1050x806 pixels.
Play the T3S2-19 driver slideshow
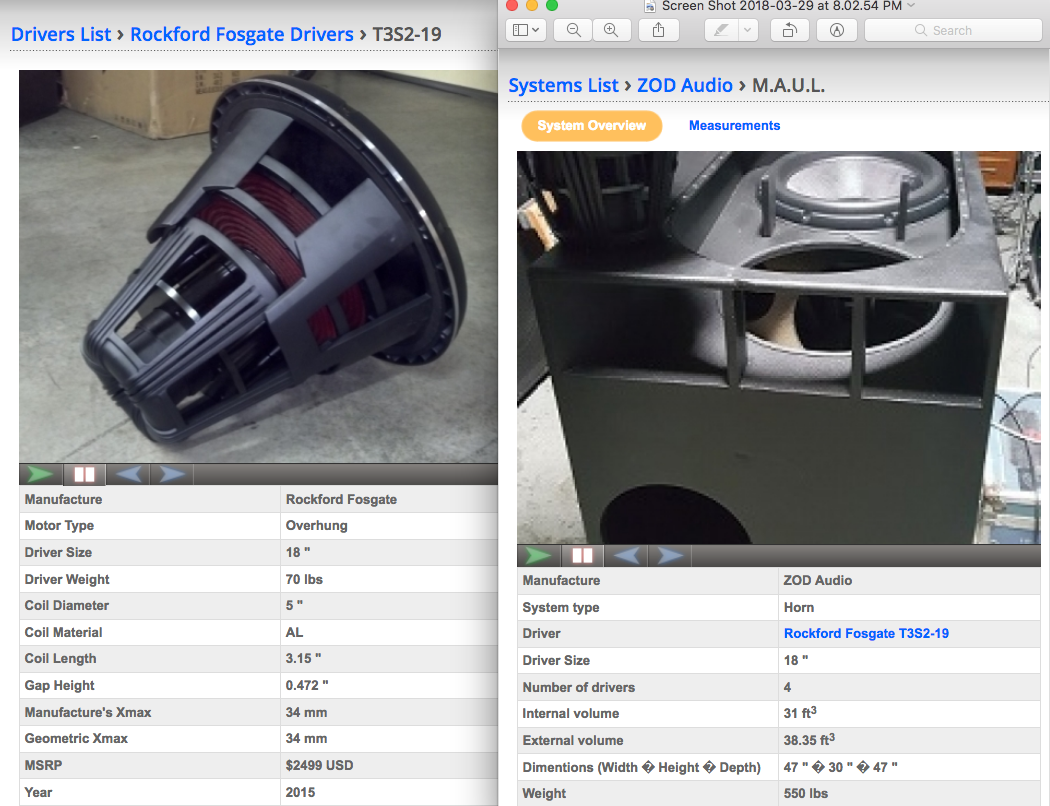point(40,474)
